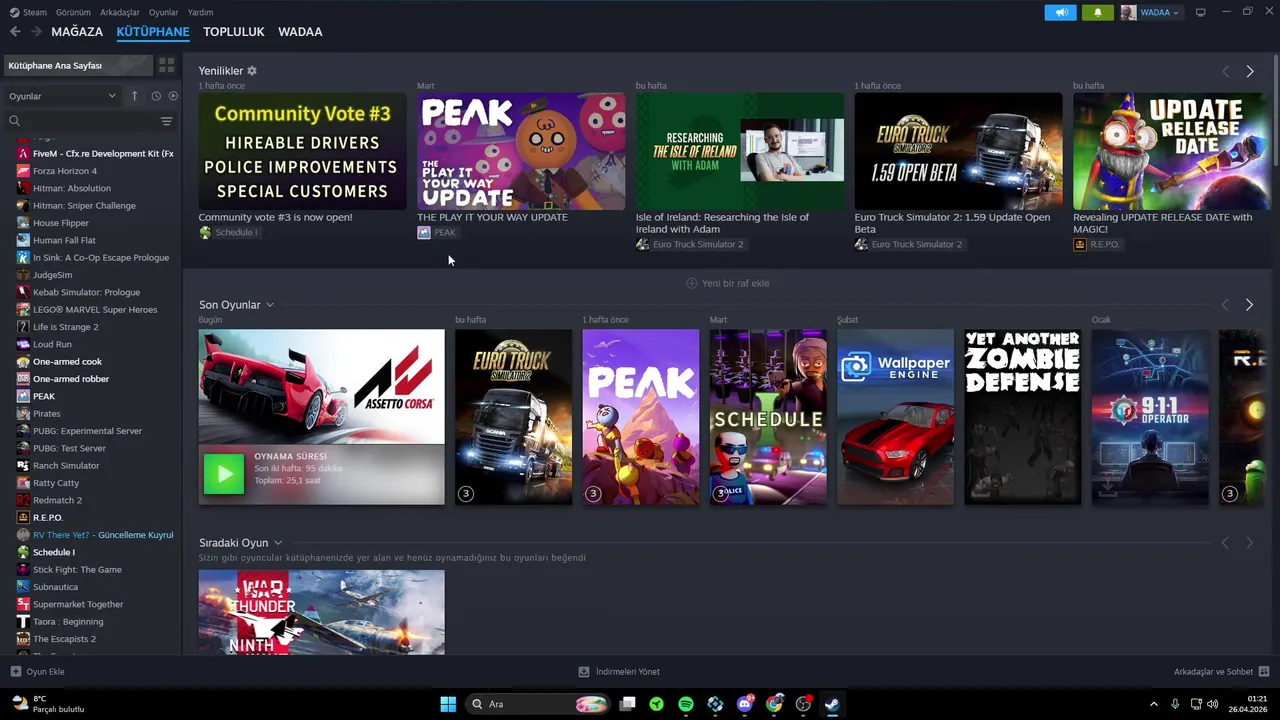1280x720 pixels.
Task: Open the Arkadaşlar menu
Action: [120, 12]
